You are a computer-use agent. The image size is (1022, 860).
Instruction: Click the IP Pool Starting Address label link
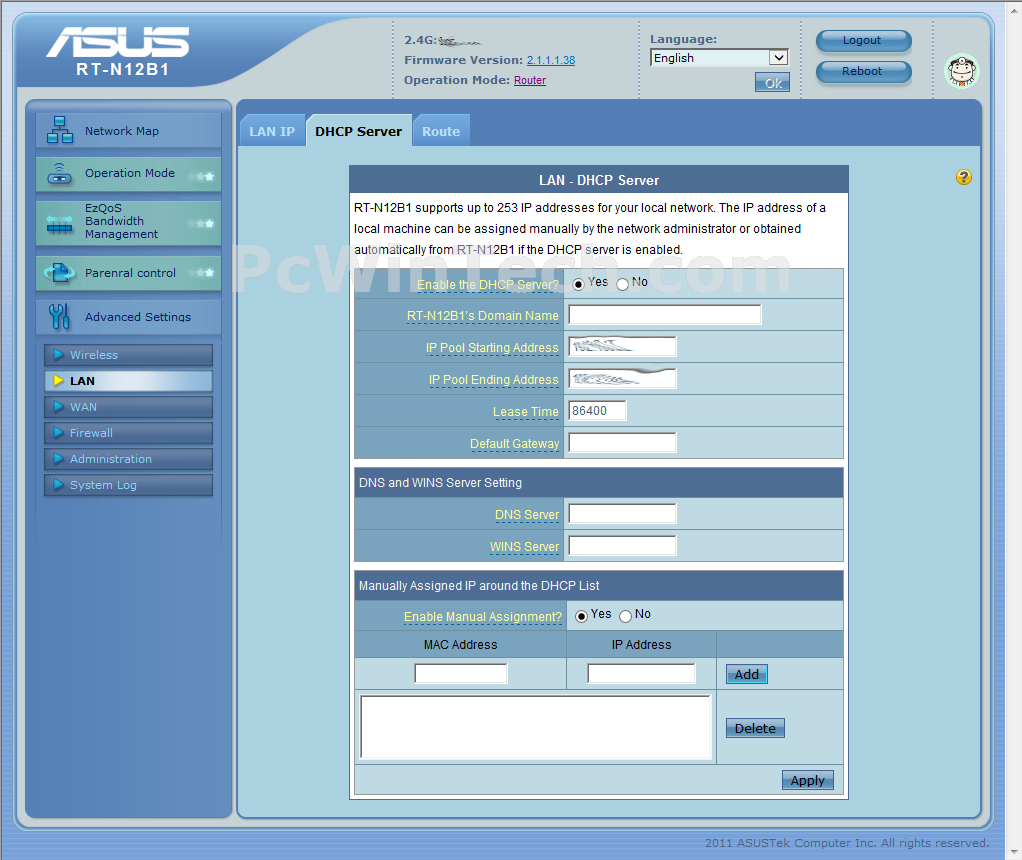coord(492,348)
